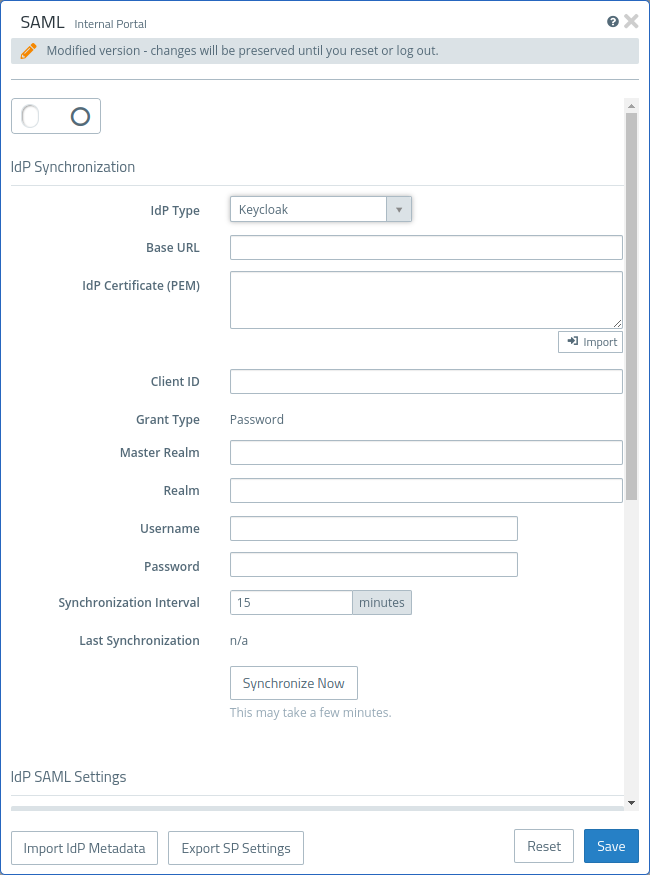Click the scrollbar down arrow
Image resolution: width=650 pixels, height=875 pixels.
point(631,802)
